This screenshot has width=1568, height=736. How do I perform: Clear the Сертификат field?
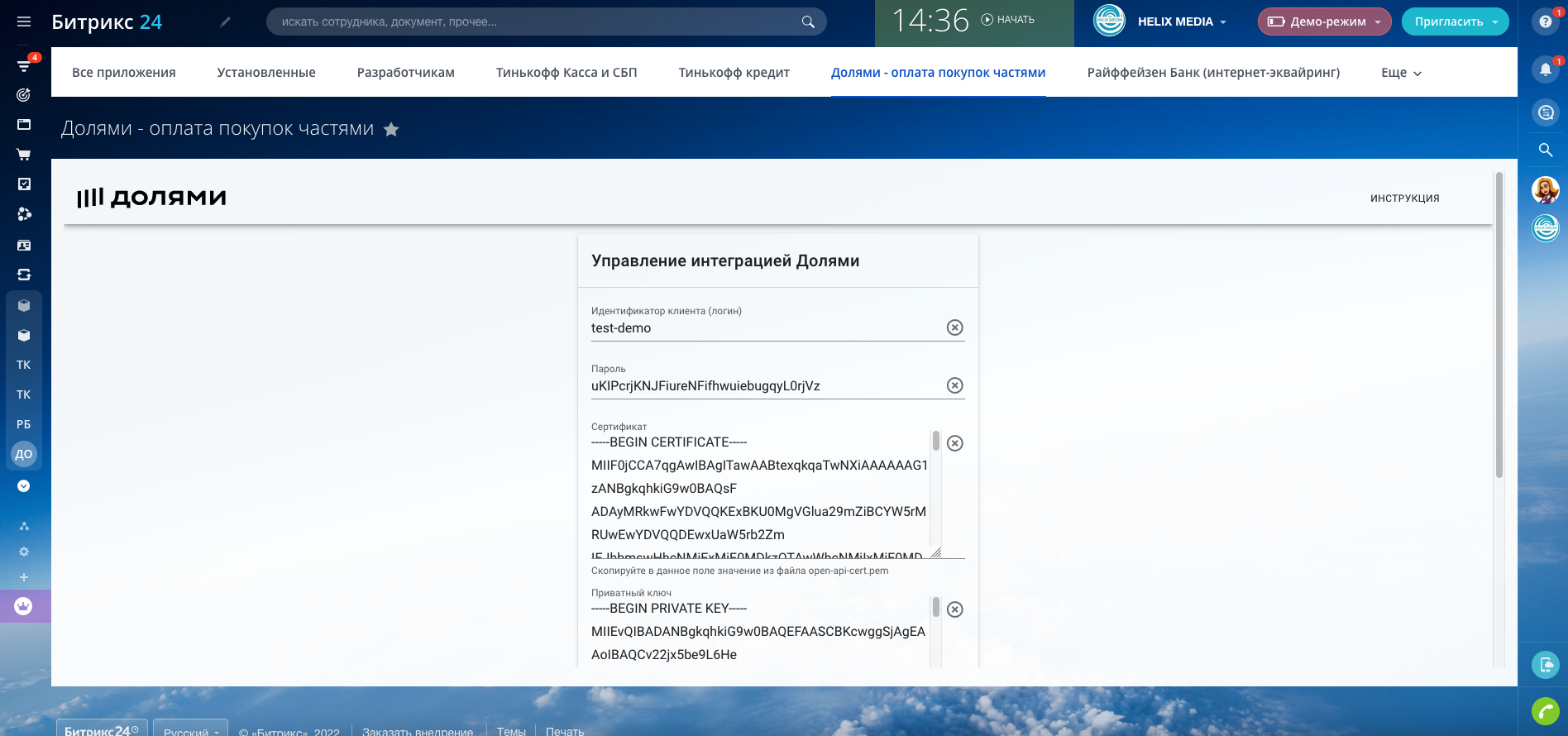[955, 443]
